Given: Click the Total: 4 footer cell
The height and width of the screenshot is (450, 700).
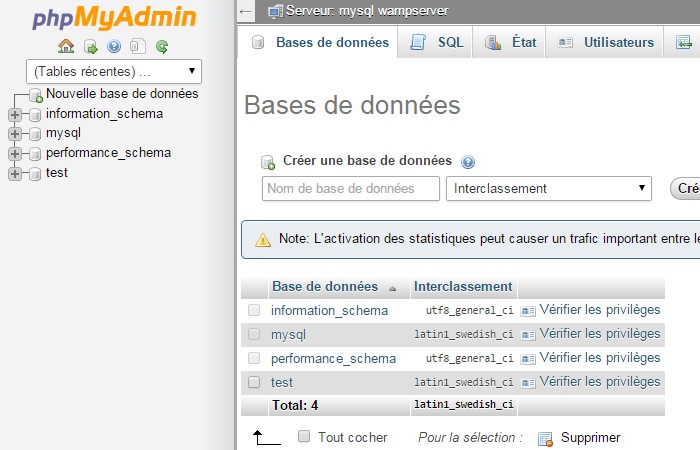Looking at the screenshot, I should (295, 405).
